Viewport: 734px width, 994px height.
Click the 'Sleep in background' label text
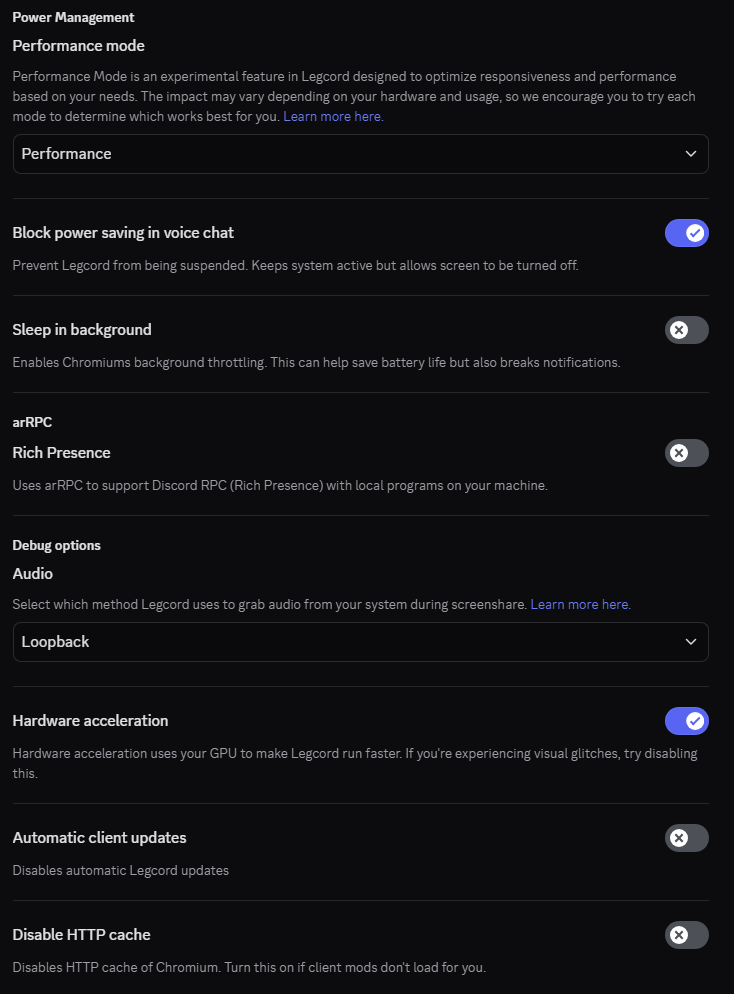(x=82, y=330)
